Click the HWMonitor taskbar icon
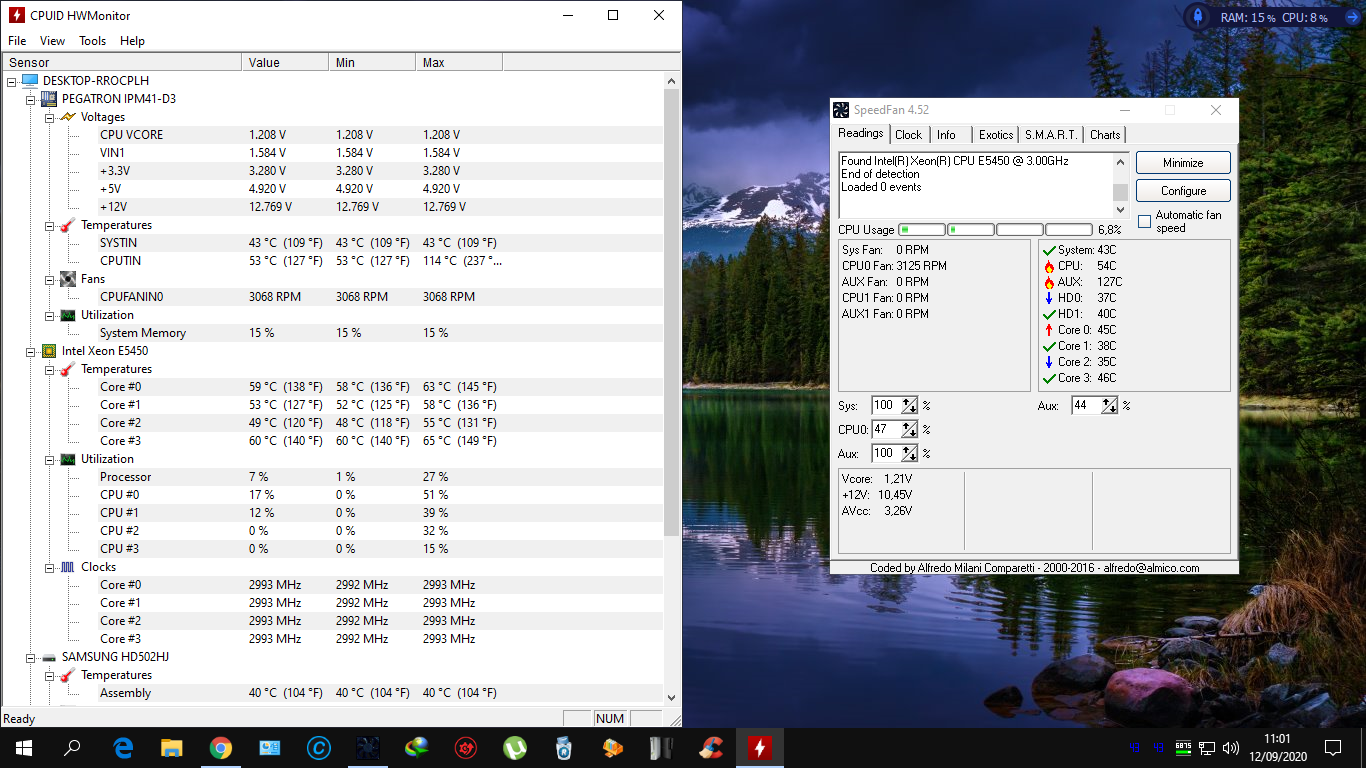 [x=760, y=747]
